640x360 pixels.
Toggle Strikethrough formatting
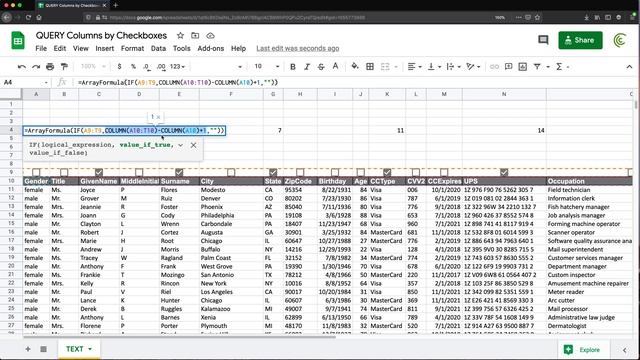point(321,67)
